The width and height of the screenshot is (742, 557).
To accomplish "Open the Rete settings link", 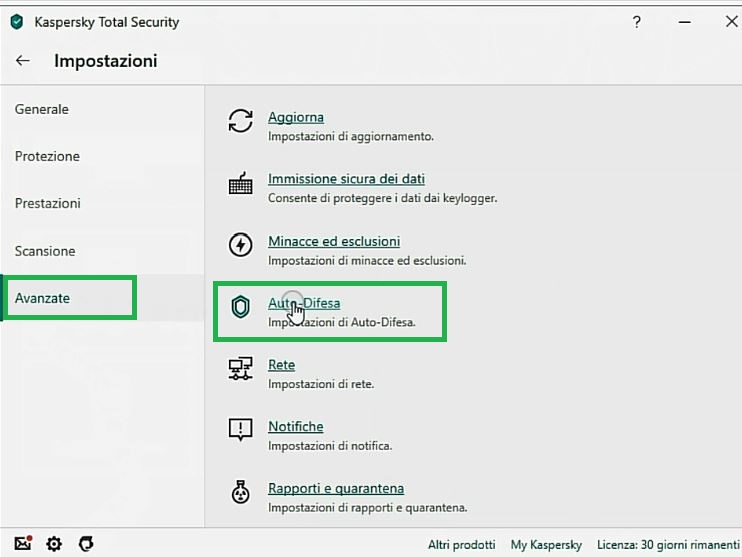I will [282, 365].
